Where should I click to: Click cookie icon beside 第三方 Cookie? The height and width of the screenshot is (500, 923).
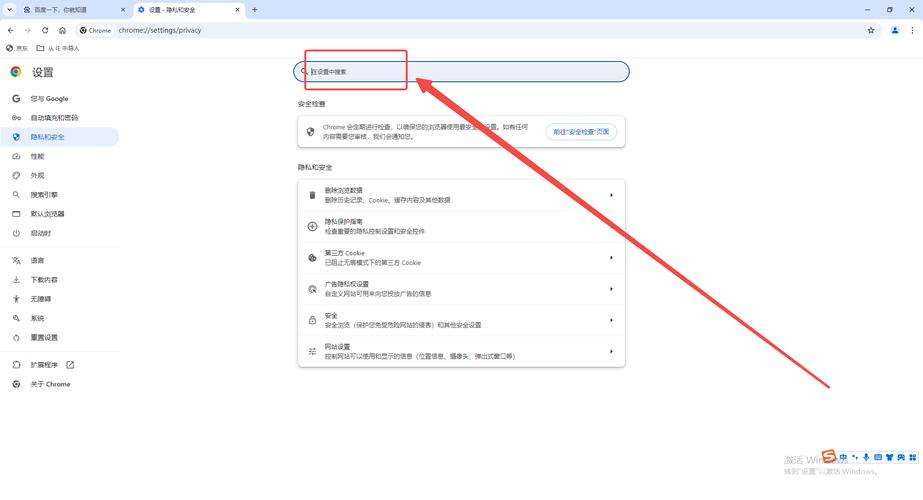coord(313,258)
